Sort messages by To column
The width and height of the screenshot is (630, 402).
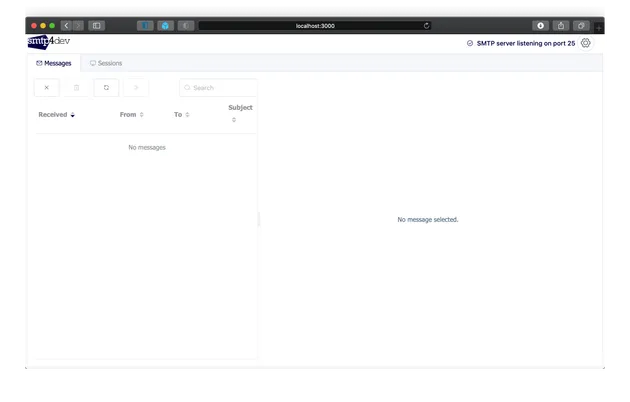click(x=182, y=114)
